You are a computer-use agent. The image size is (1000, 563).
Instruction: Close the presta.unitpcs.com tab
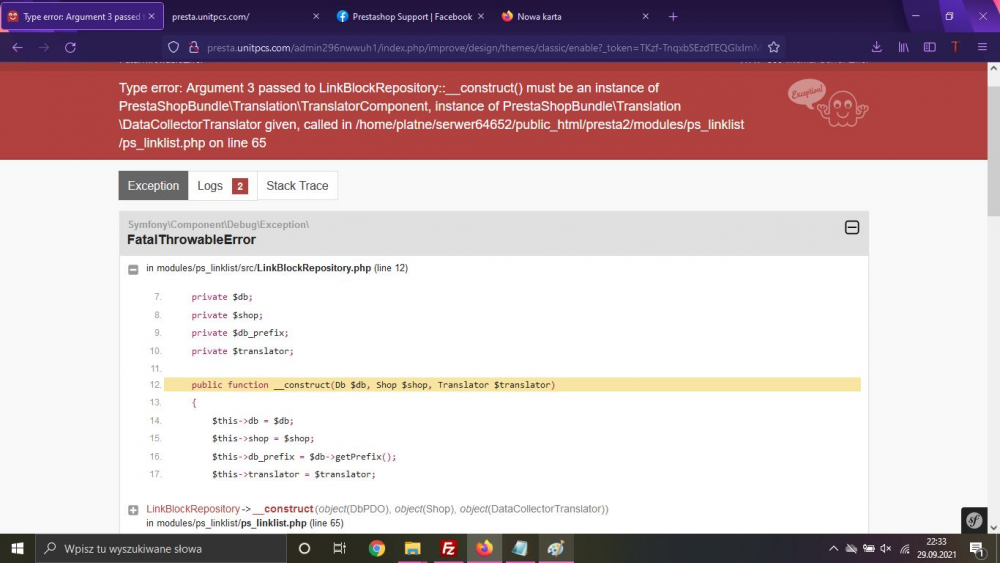click(x=316, y=17)
